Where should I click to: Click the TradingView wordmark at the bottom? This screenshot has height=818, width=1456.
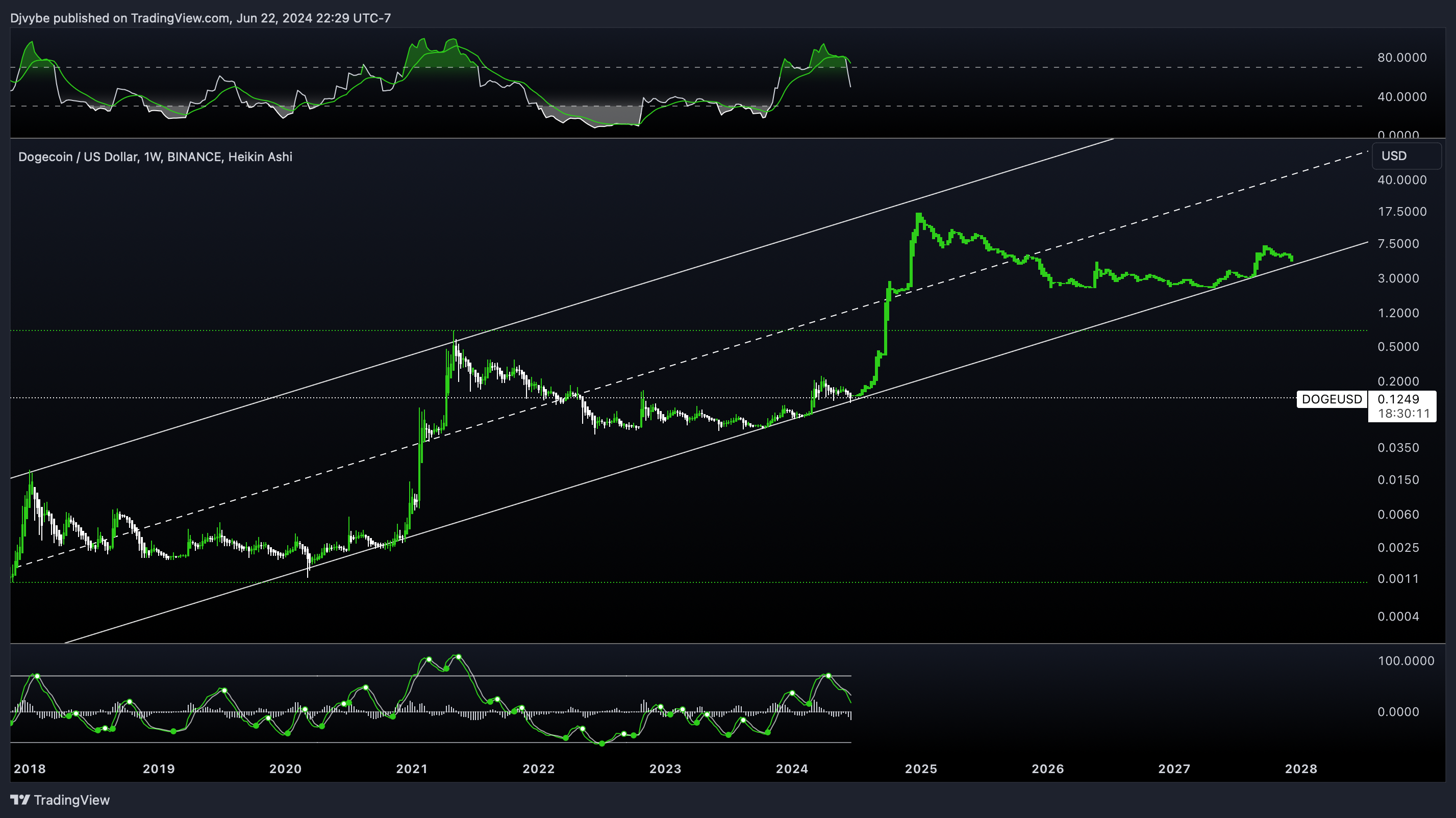coord(72,800)
